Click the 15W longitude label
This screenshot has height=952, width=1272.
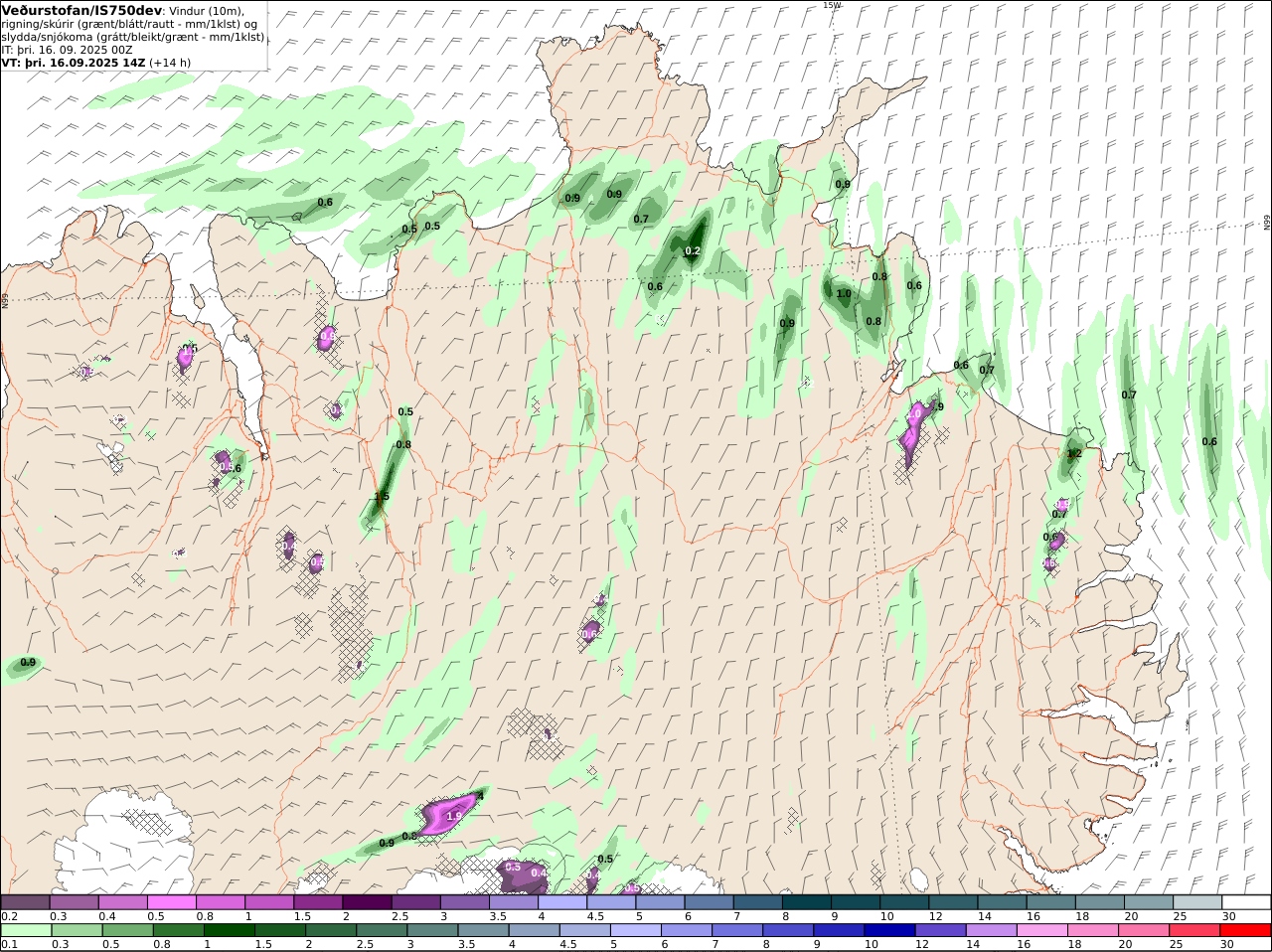832,5
